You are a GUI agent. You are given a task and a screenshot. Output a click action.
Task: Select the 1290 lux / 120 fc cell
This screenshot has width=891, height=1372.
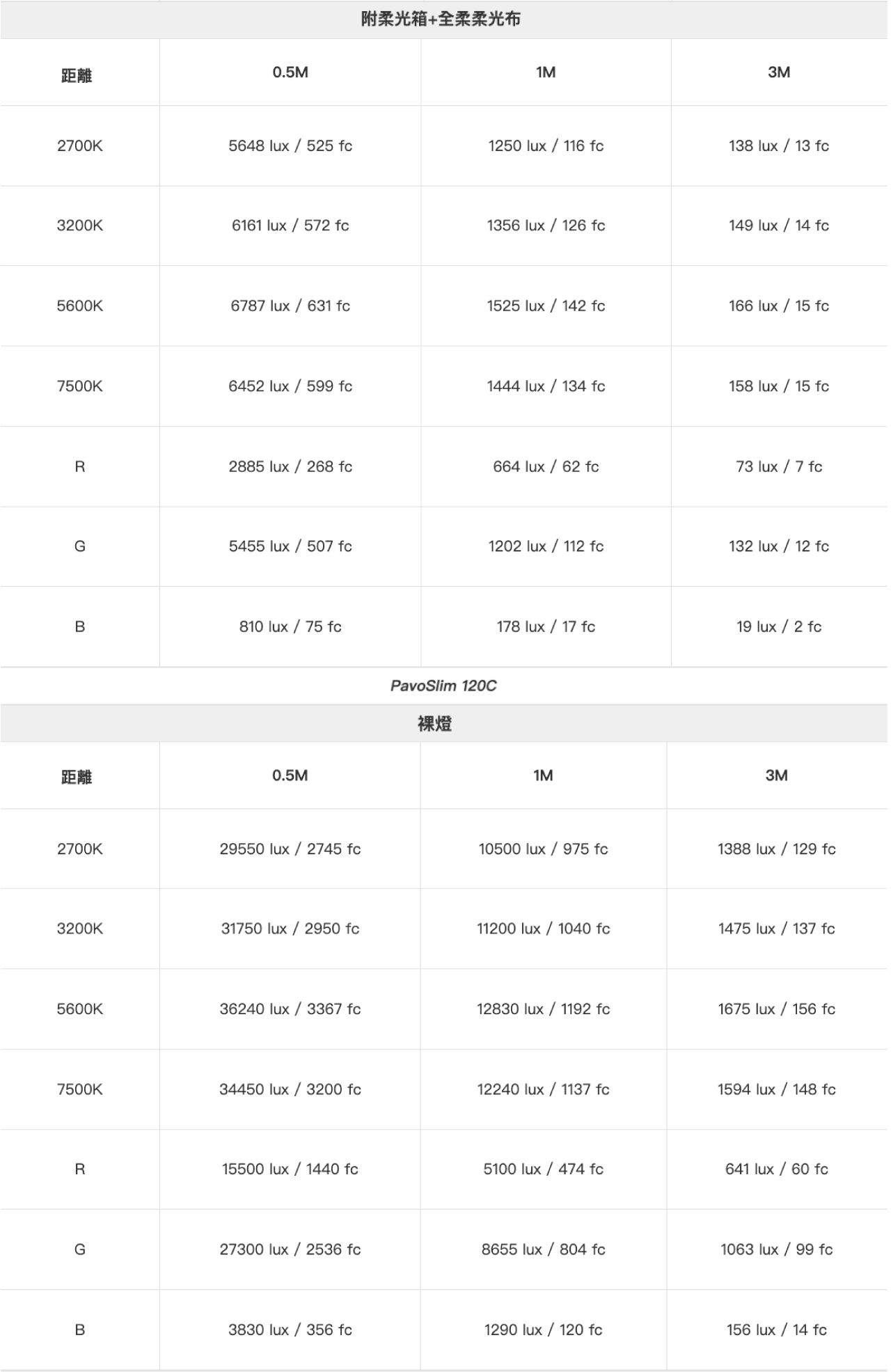coord(543,1330)
